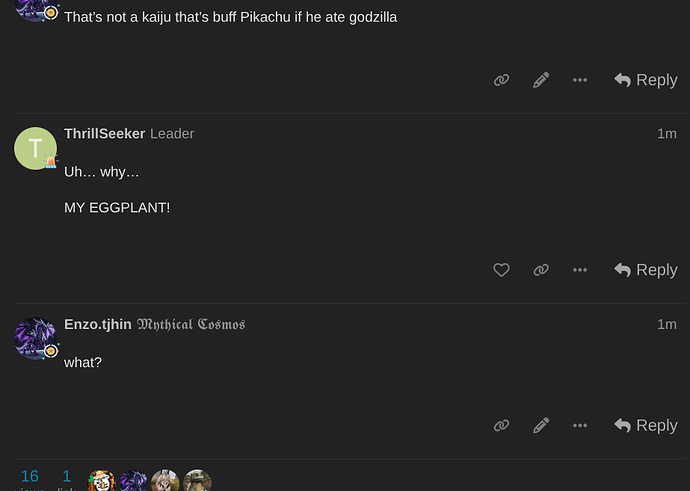This screenshot has height=491, width=690.
Task: Expand more options on ThrillSeeker's post
Action: coord(580,270)
